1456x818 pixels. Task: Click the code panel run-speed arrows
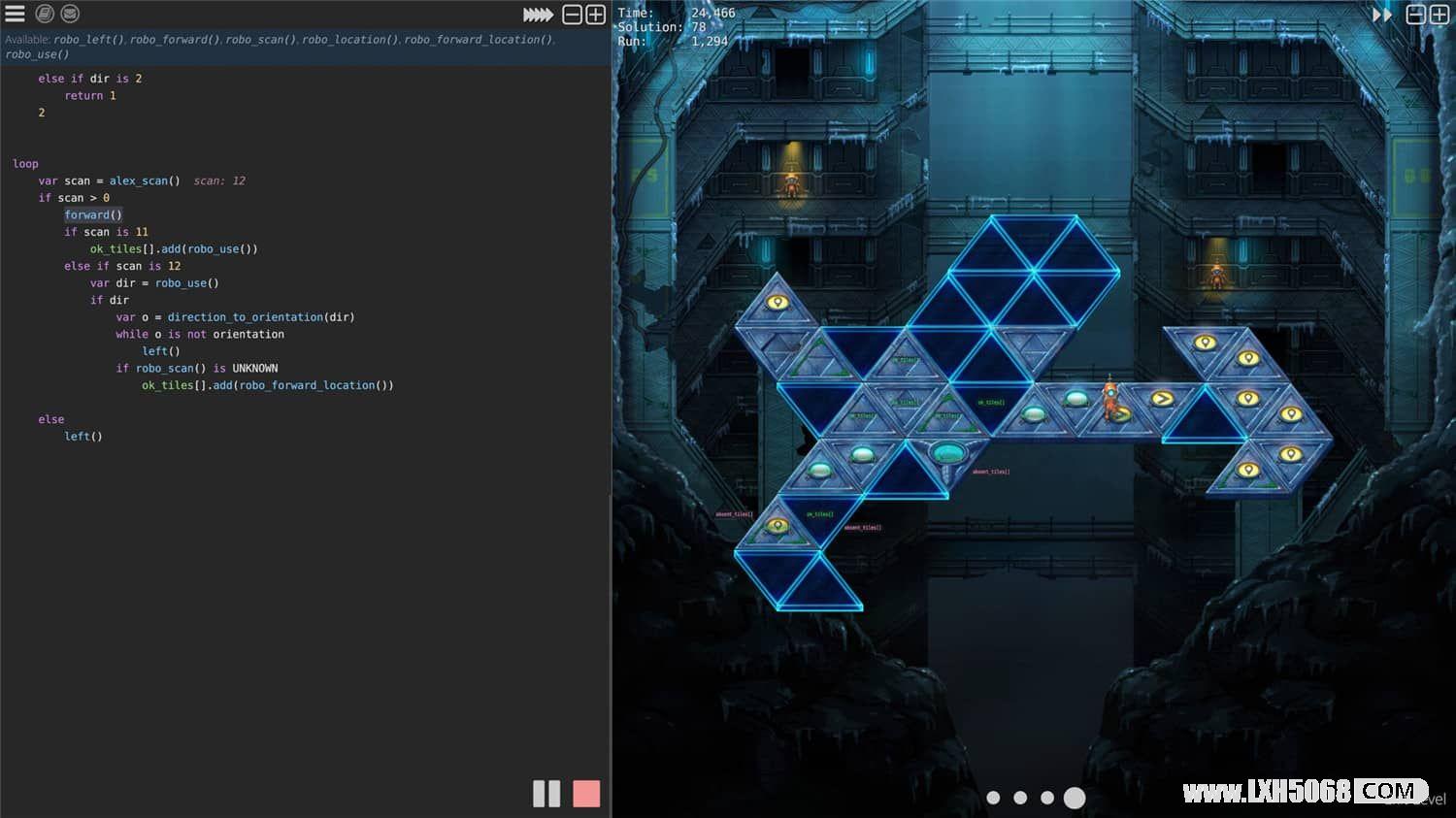[538, 15]
